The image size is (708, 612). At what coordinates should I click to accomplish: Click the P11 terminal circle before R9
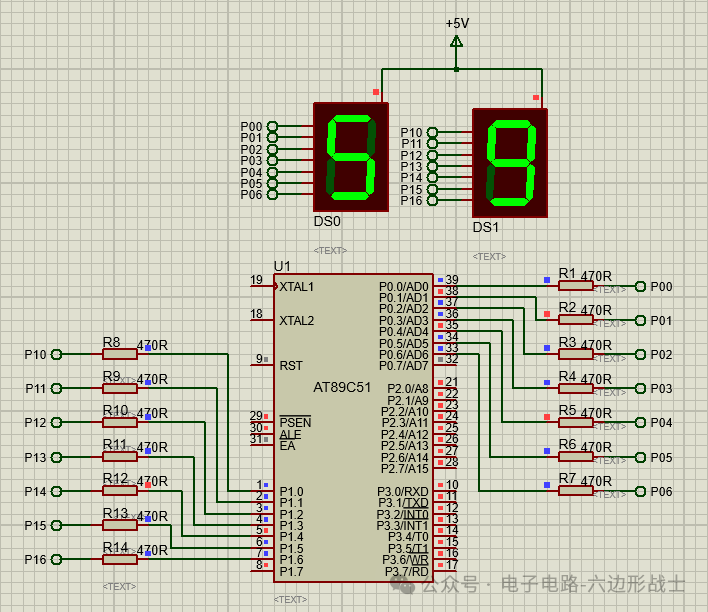[x=56, y=388]
